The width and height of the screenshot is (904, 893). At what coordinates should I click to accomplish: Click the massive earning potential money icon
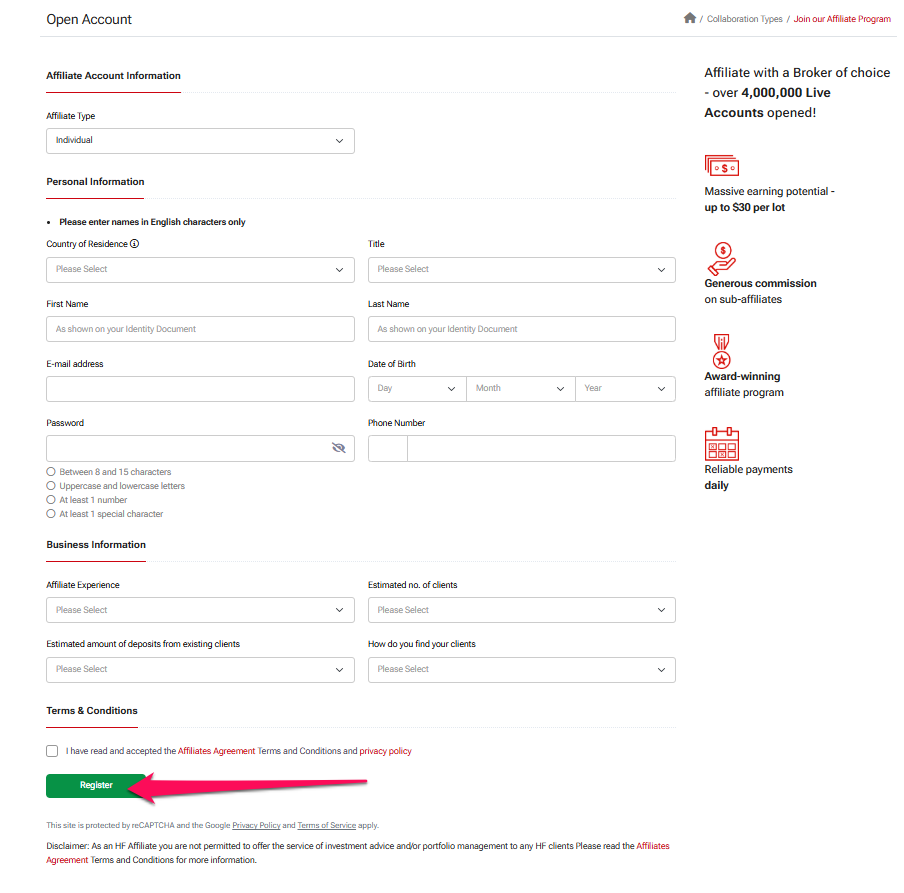point(722,165)
